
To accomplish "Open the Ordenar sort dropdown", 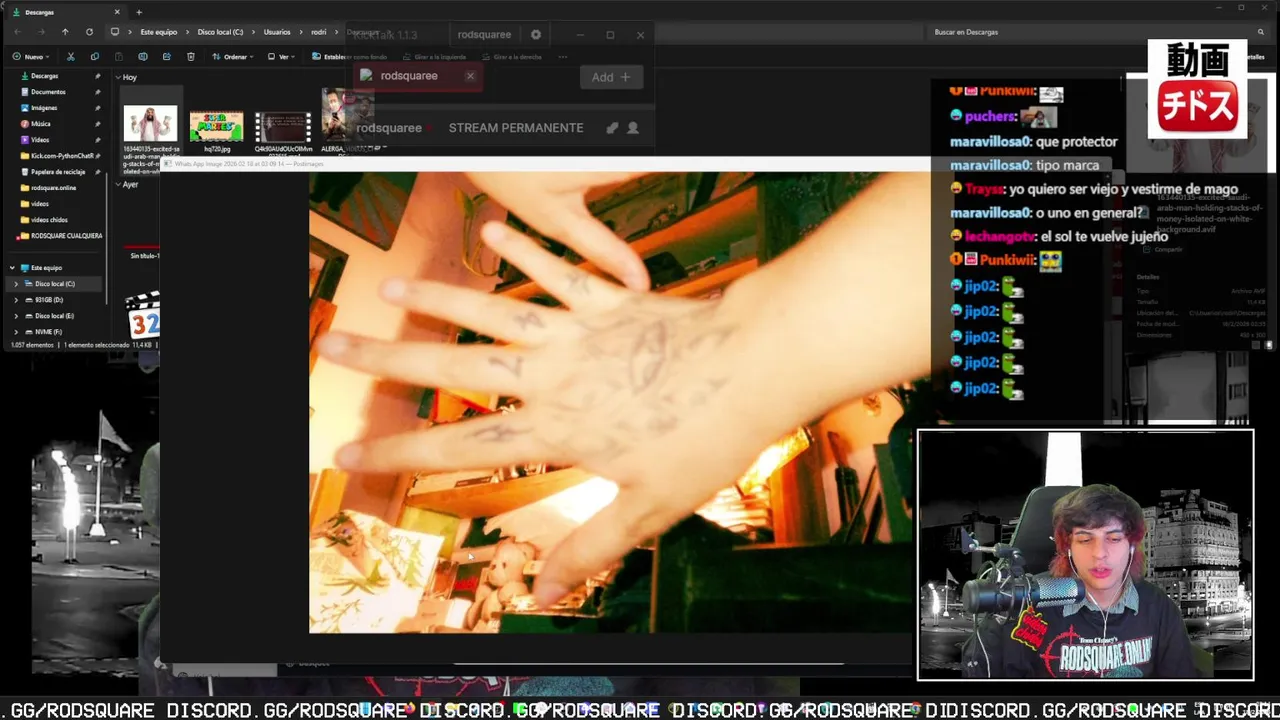I will click(x=233, y=57).
